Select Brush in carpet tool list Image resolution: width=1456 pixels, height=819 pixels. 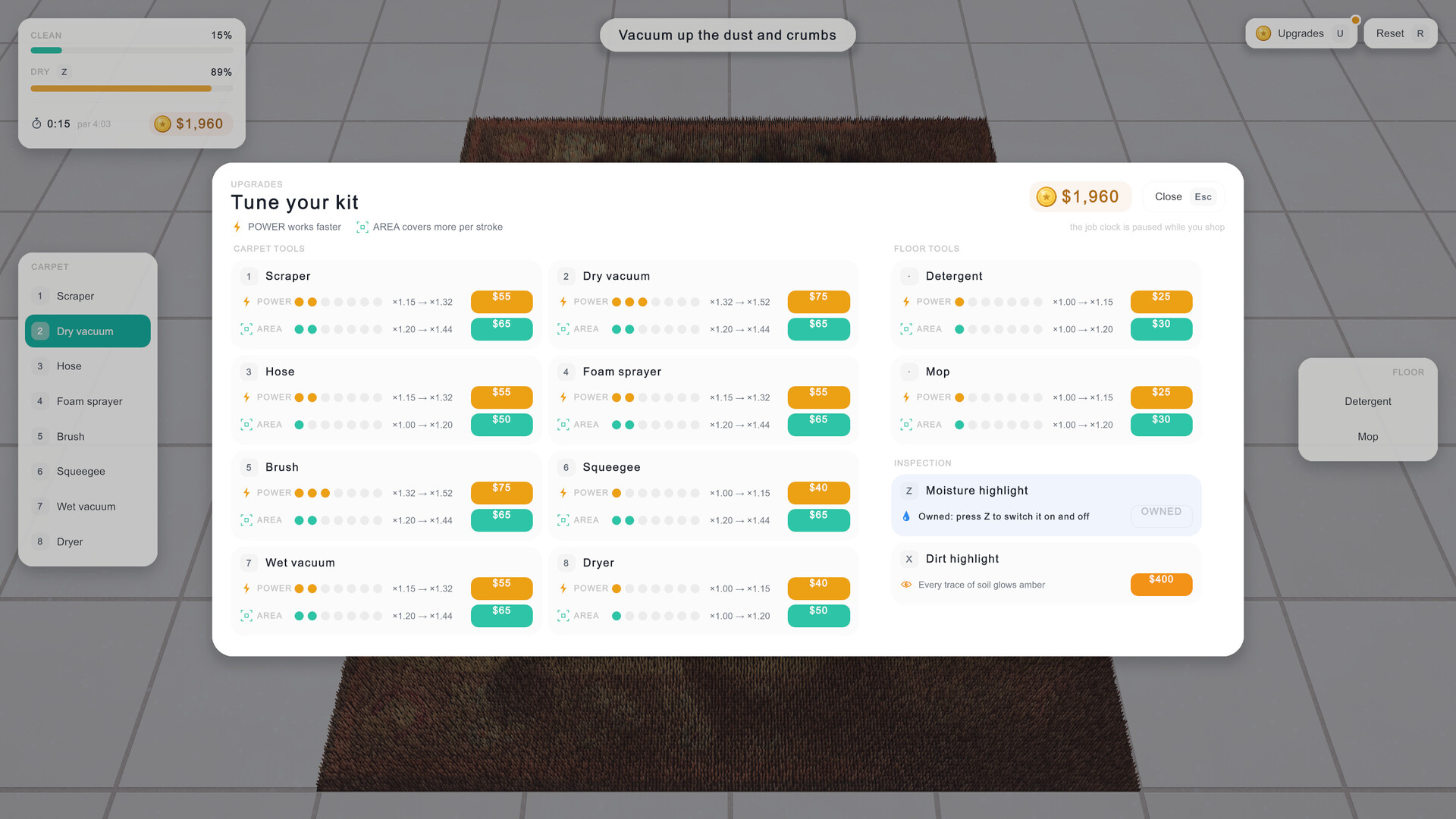point(88,436)
